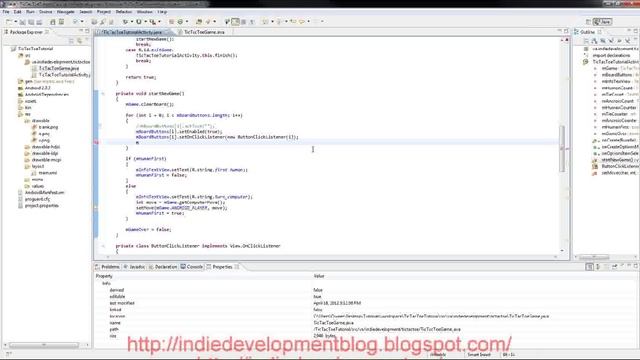Switch to the Console tab
The image size is (640, 360).
192,267
